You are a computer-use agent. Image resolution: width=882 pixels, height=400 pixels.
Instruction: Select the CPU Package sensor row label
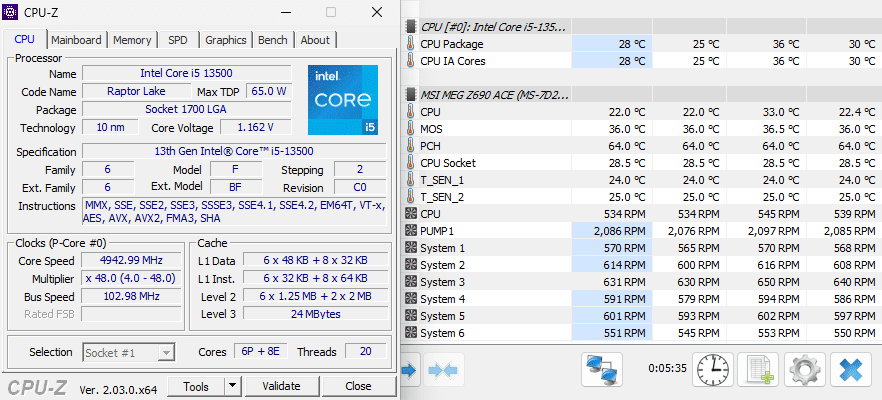[452, 44]
